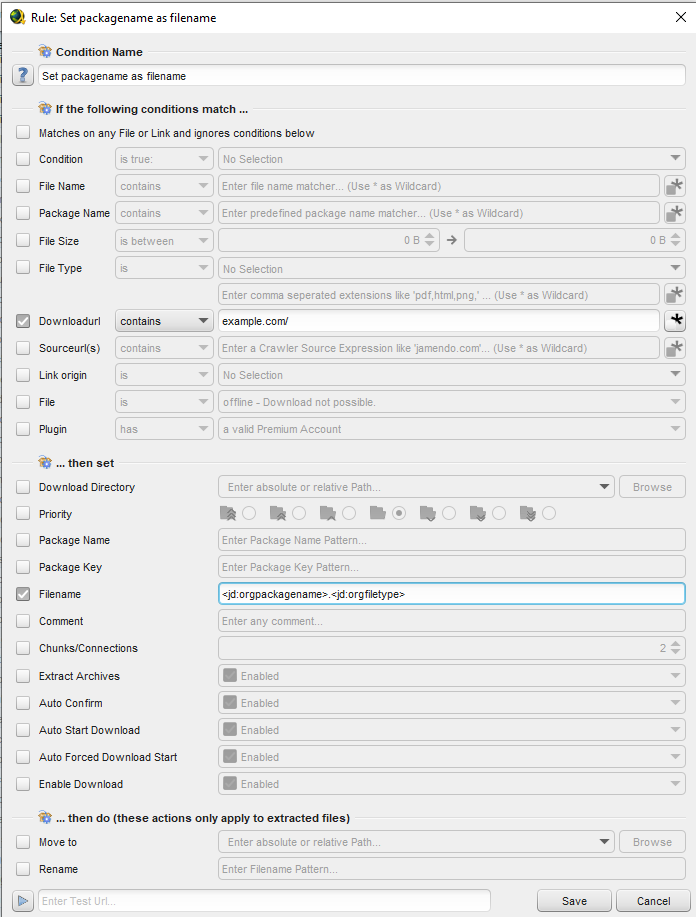Click the Cancel button
Image resolution: width=696 pixels, height=917 pixels.
tap(653, 901)
